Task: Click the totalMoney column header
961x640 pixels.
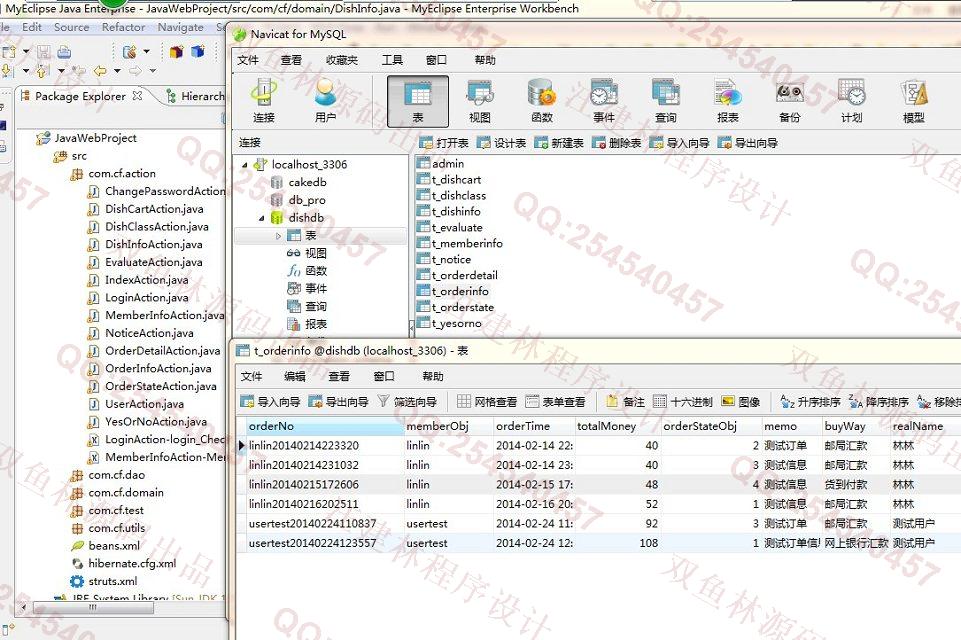Action: 617,426
